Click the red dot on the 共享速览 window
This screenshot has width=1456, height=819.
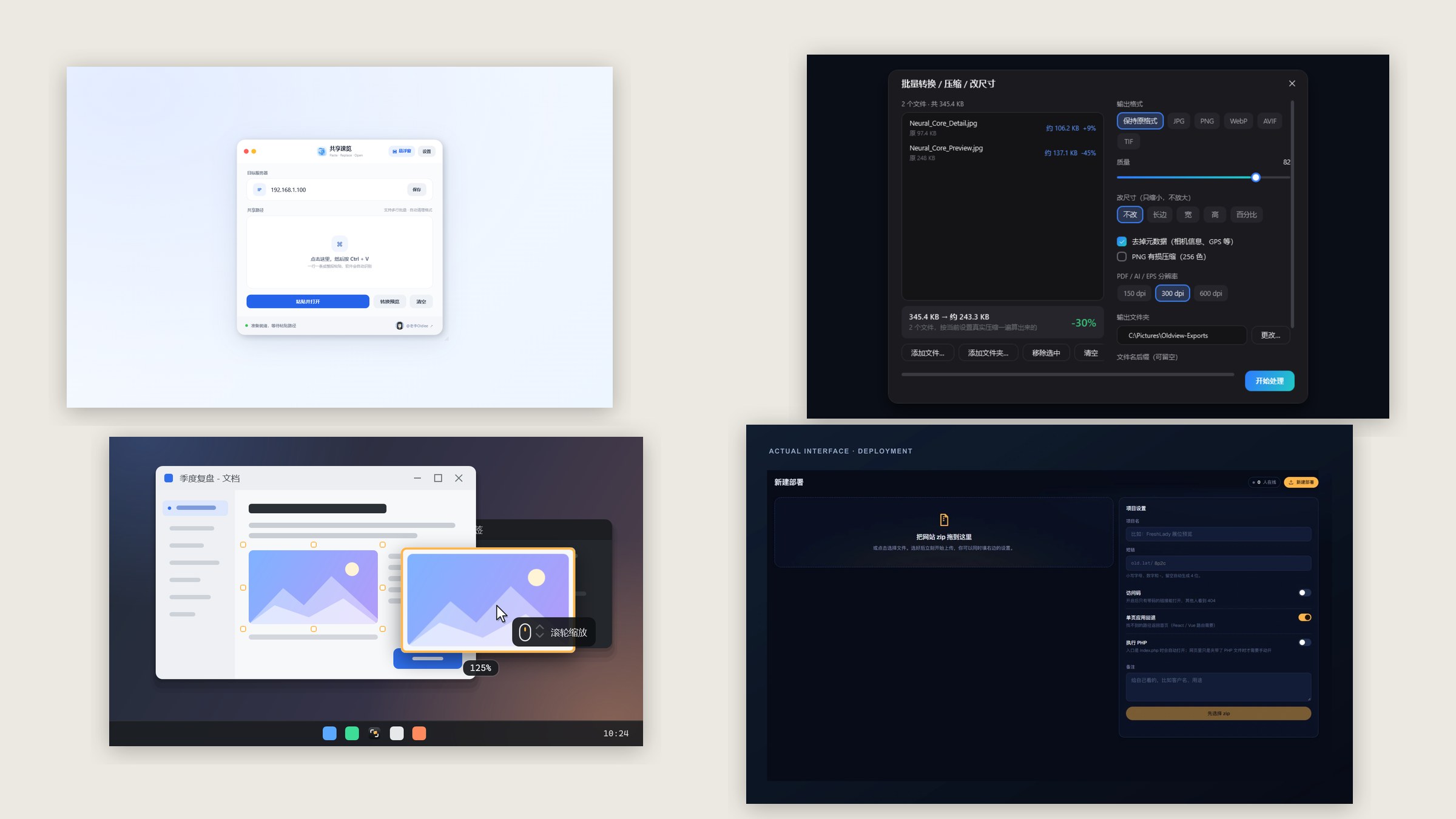(x=246, y=151)
